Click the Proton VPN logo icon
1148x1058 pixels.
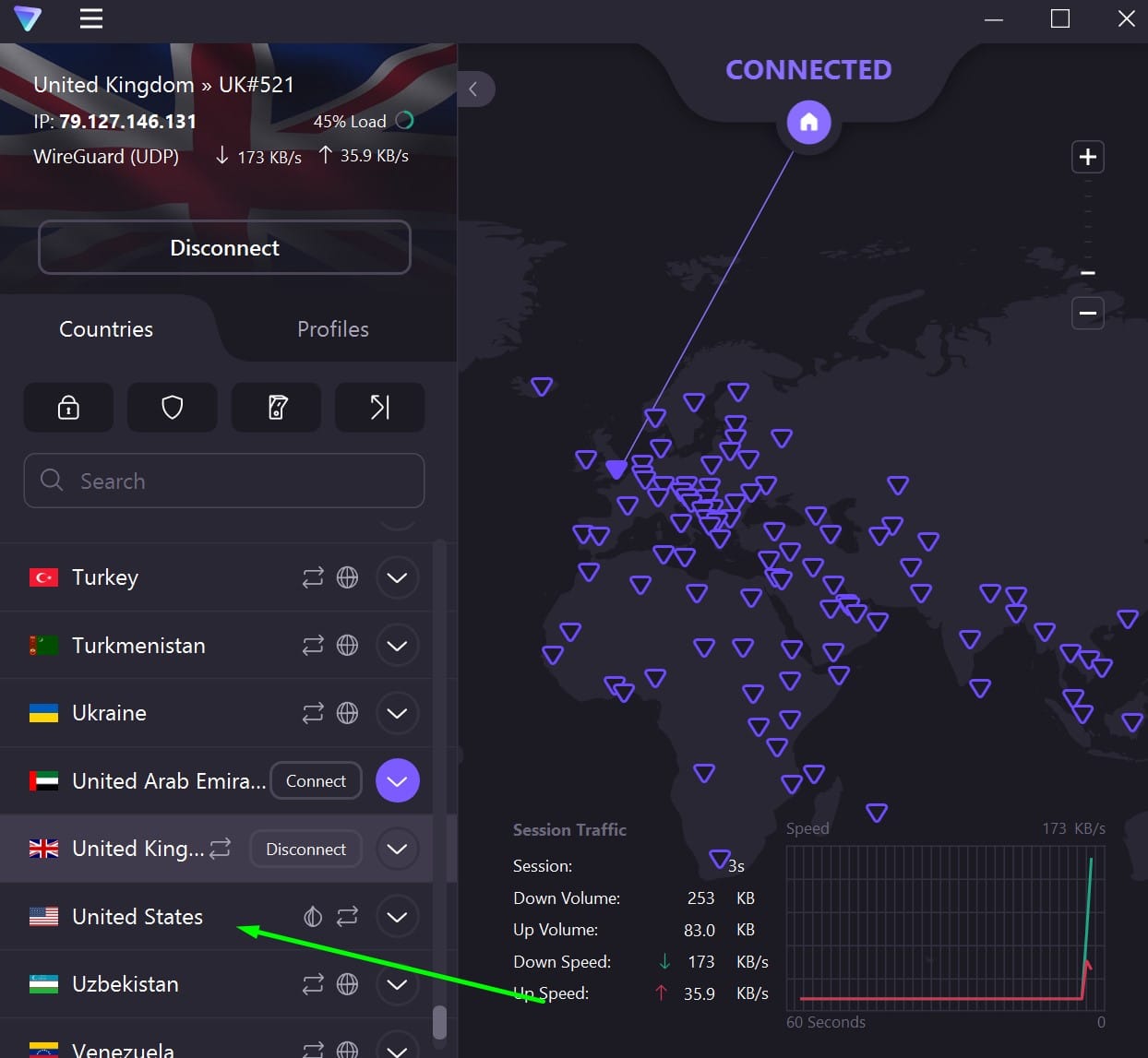point(28,18)
